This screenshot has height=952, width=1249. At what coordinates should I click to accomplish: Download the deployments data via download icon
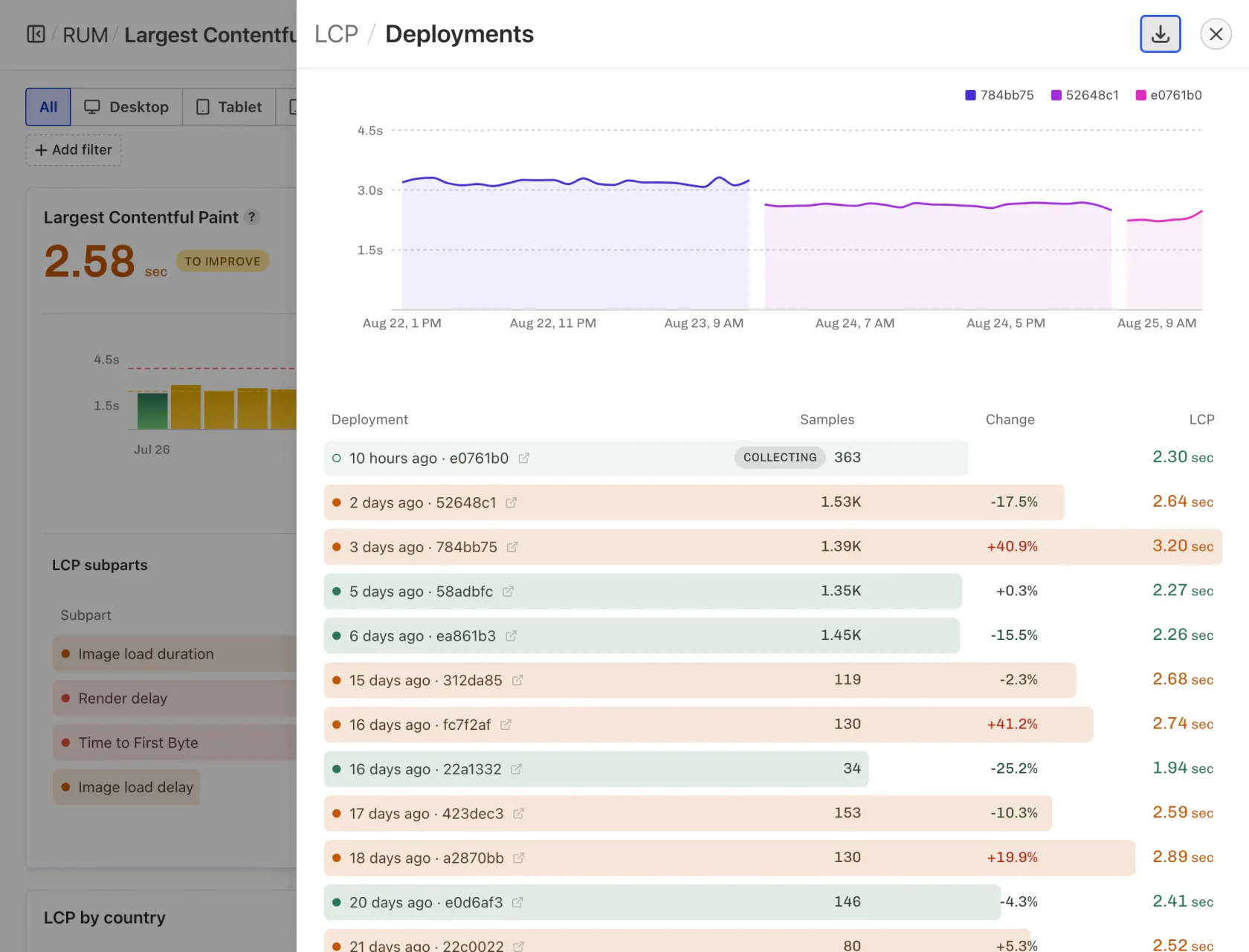point(1160,34)
